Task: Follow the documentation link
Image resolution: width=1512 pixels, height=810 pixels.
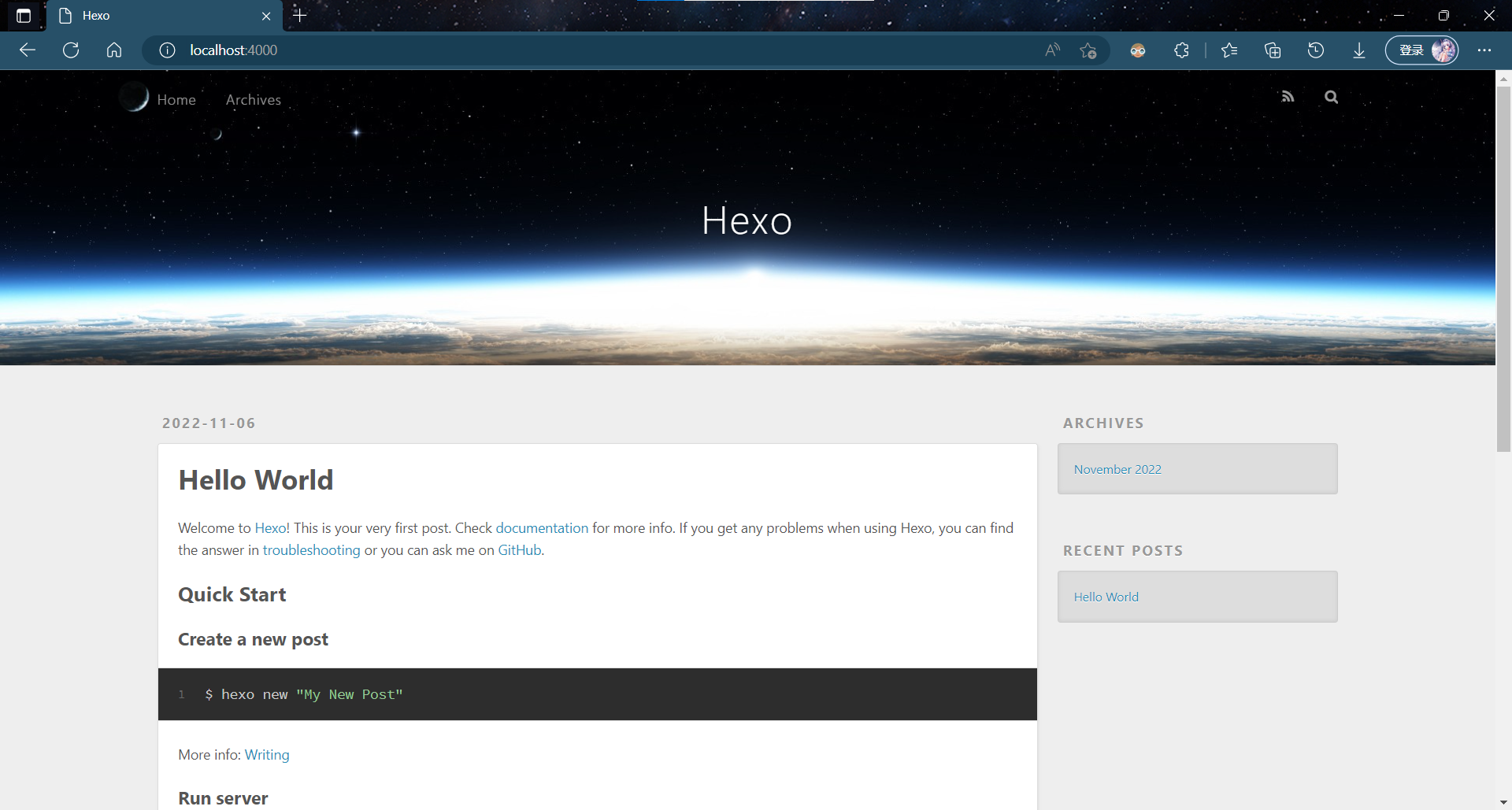Action: tap(542, 528)
